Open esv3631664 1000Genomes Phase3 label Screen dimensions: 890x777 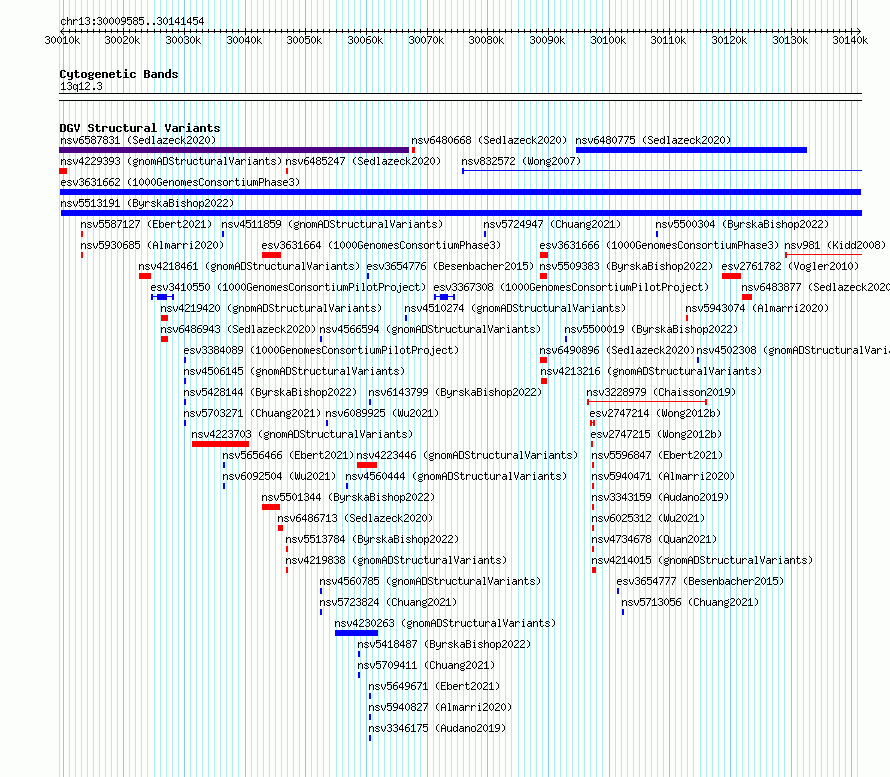[x=381, y=245]
